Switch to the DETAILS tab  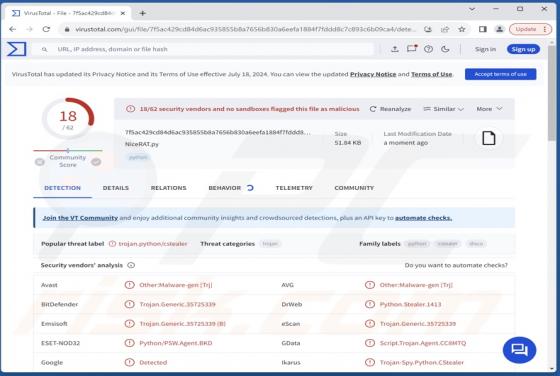click(x=116, y=188)
